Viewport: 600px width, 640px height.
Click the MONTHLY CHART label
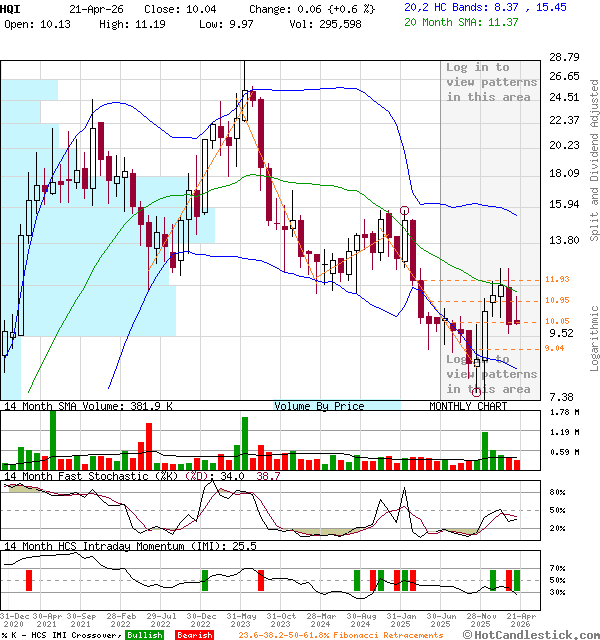tap(468, 406)
